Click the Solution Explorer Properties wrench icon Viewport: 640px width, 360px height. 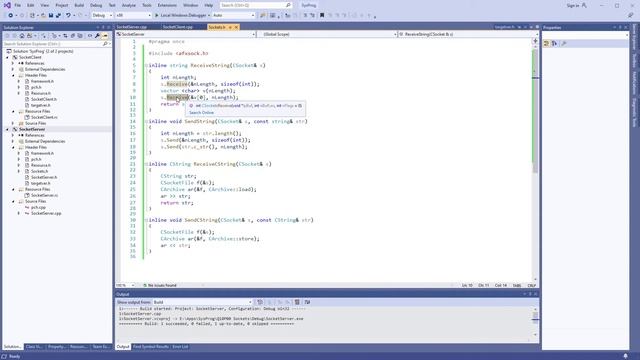pos(97,36)
